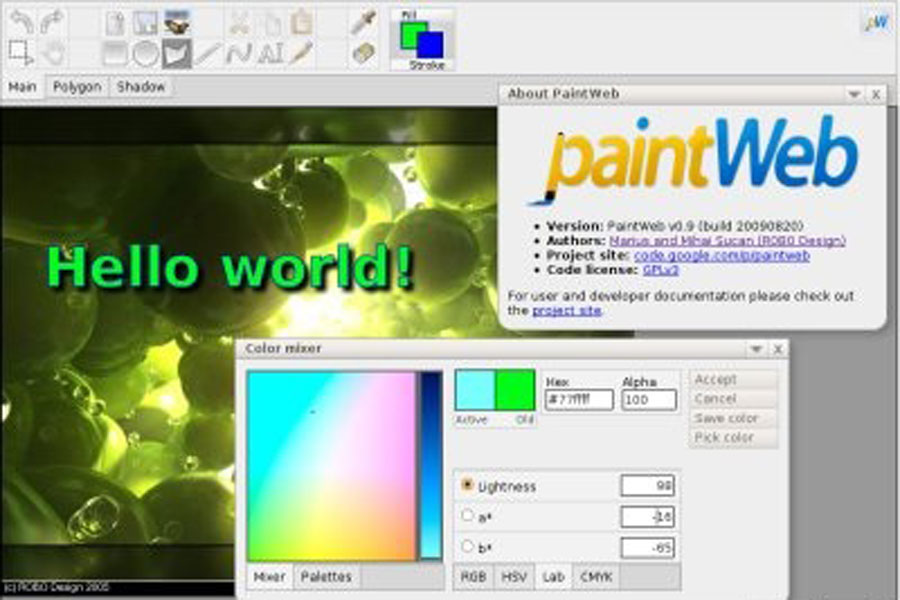Screen dimensions: 900x600
Task: Open the Shadow tab
Action: (141, 87)
